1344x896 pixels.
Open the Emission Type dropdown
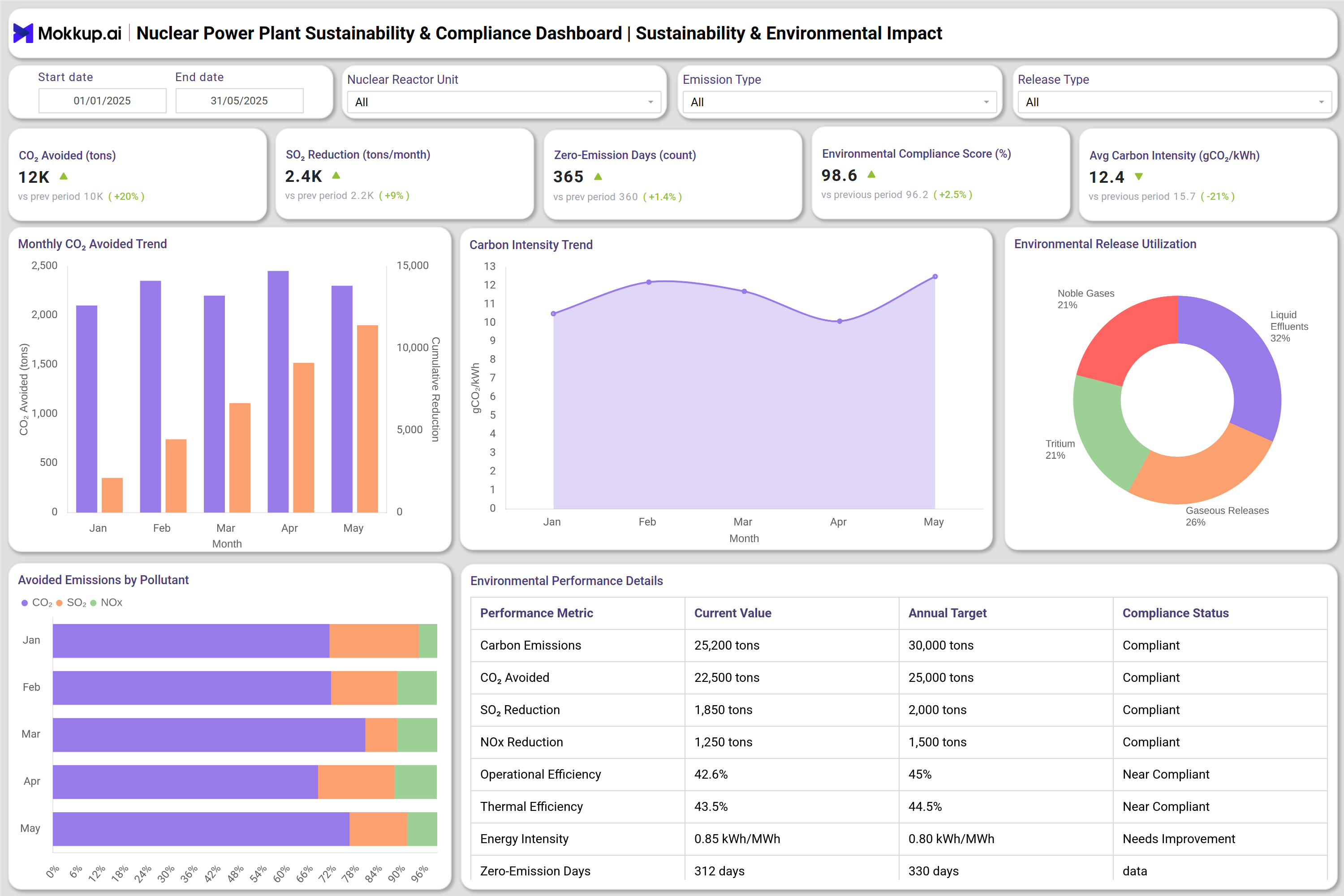840,102
